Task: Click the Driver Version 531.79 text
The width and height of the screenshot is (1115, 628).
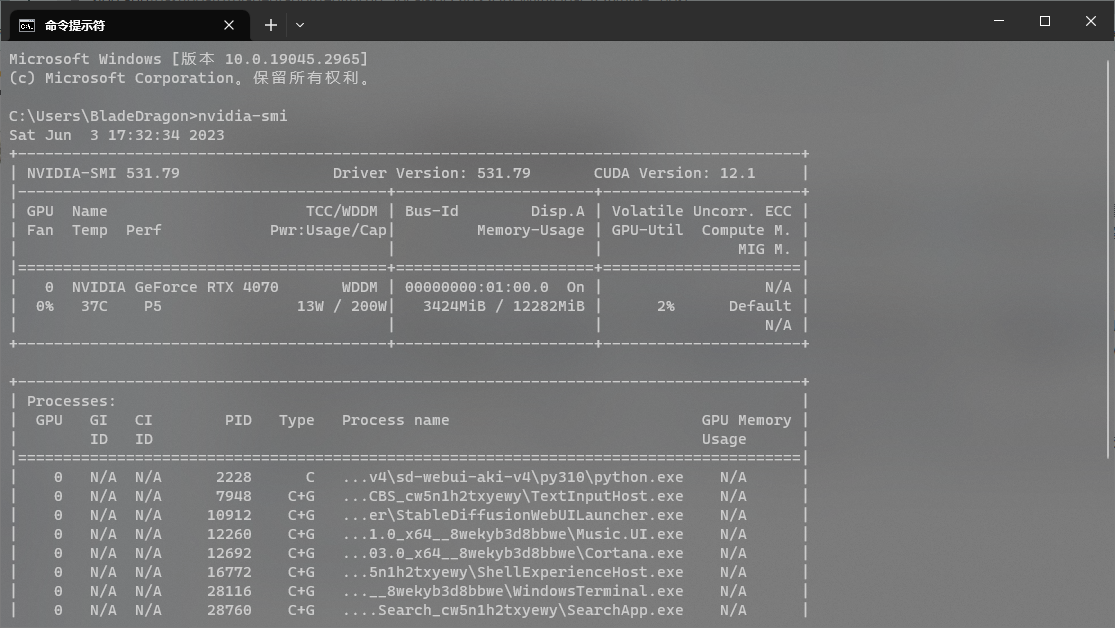Action: [x=431, y=173]
